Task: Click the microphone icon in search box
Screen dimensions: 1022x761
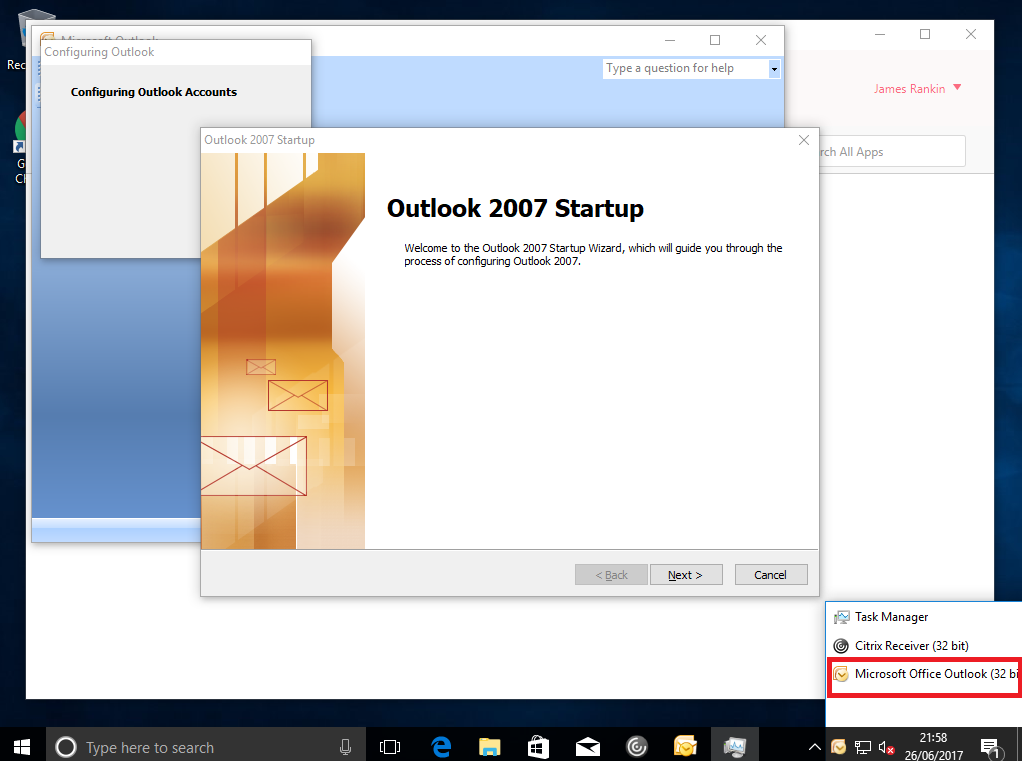Action: 345,747
